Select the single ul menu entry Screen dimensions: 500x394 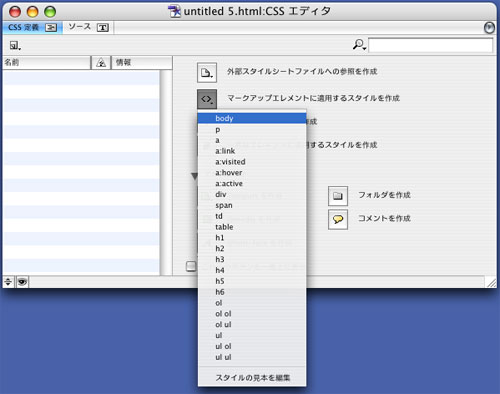(x=252, y=335)
